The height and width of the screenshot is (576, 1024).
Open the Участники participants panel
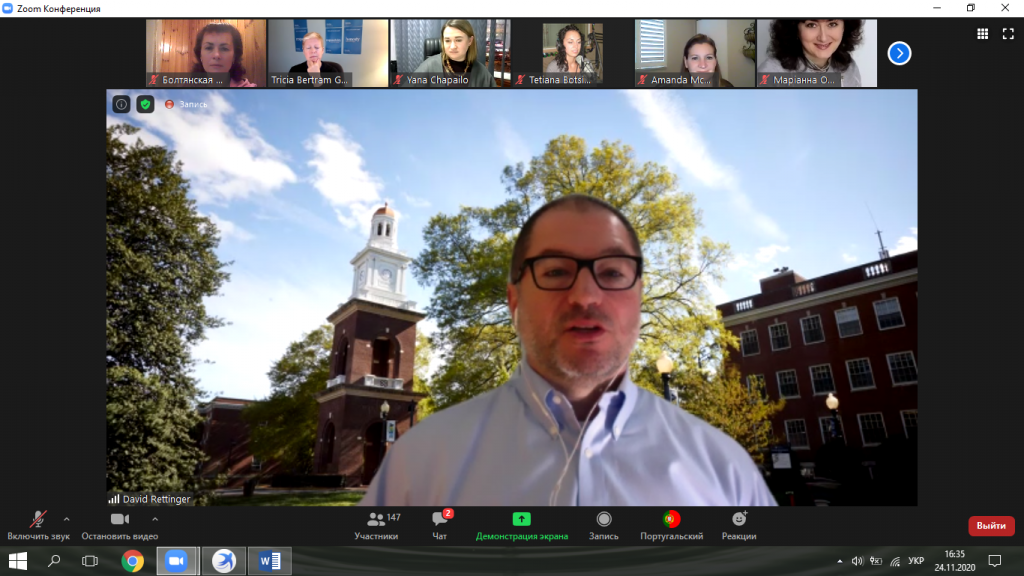point(377,526)
